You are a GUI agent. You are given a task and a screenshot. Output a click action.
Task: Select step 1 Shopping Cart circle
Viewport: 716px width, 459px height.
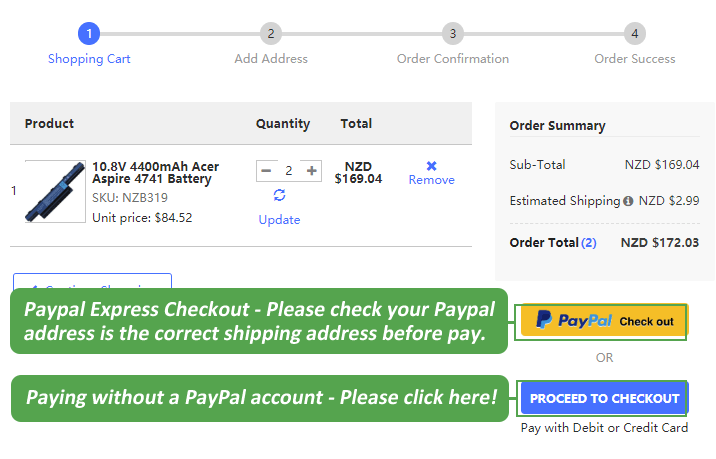click(x=89, y=34)
